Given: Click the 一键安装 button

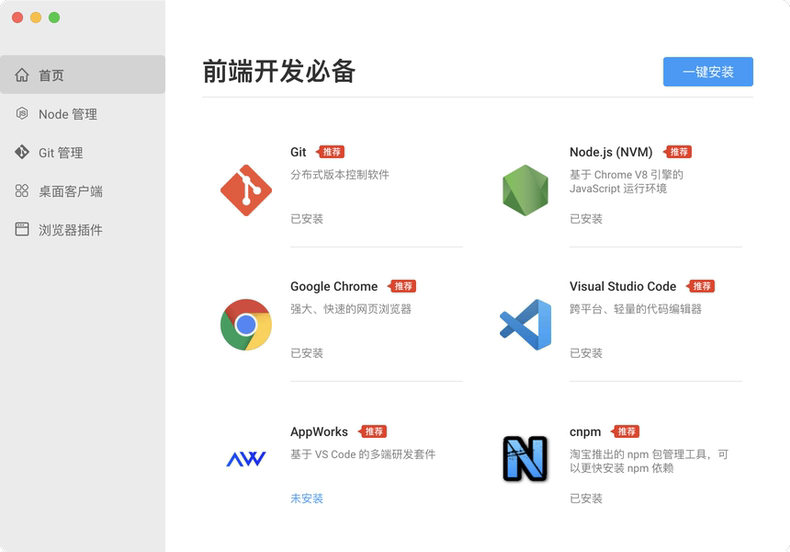Looking at the screenshot, I should (708, 72).
